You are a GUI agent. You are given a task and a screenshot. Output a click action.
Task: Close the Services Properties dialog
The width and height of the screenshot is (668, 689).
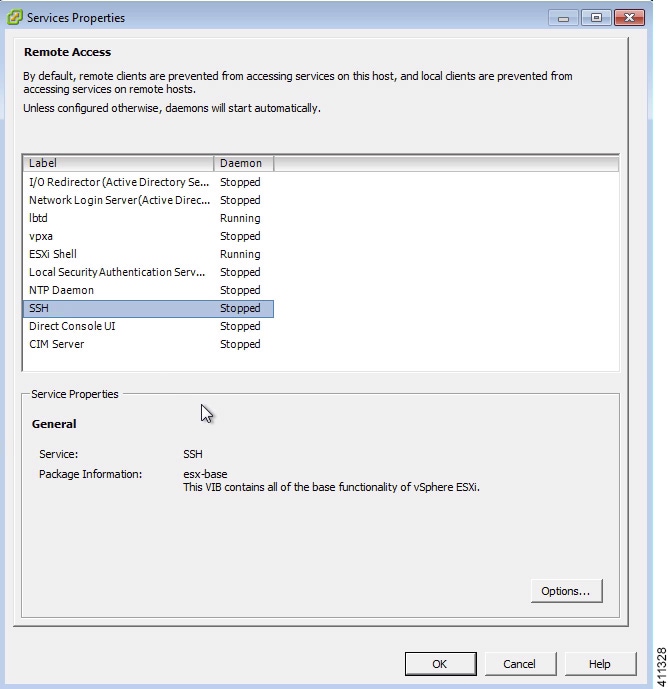[x=629, y=18]
